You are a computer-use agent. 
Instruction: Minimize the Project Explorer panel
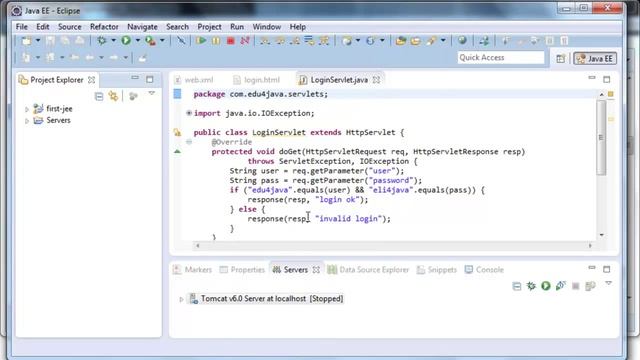135,78
